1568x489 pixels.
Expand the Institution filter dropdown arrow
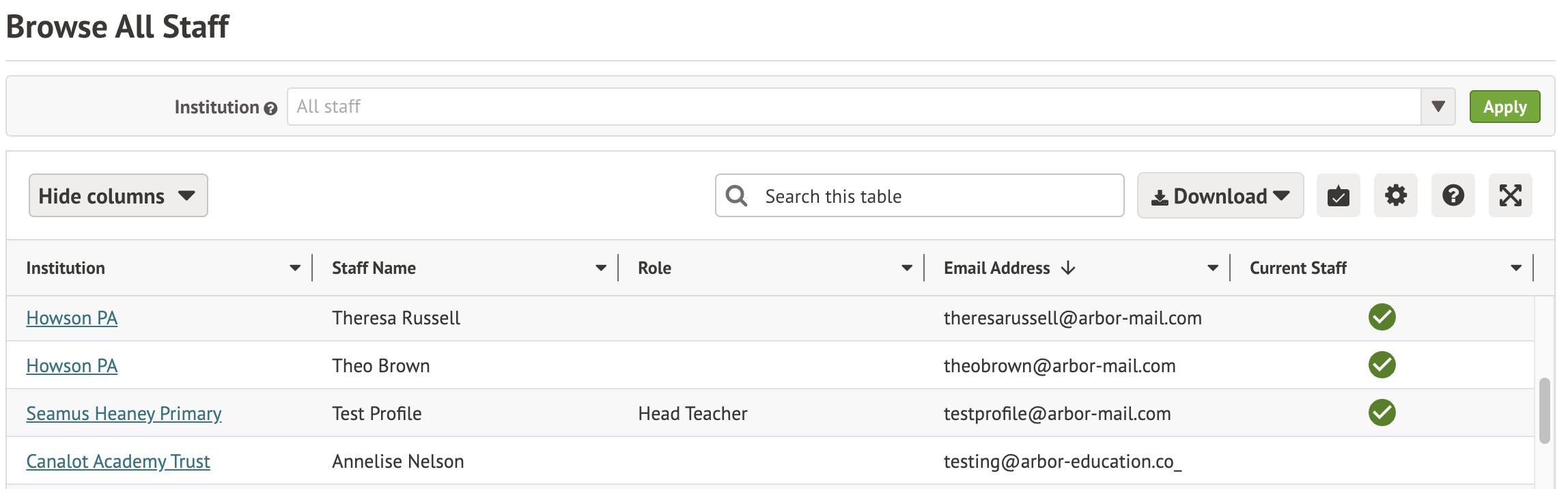[x=1438, y=107]
